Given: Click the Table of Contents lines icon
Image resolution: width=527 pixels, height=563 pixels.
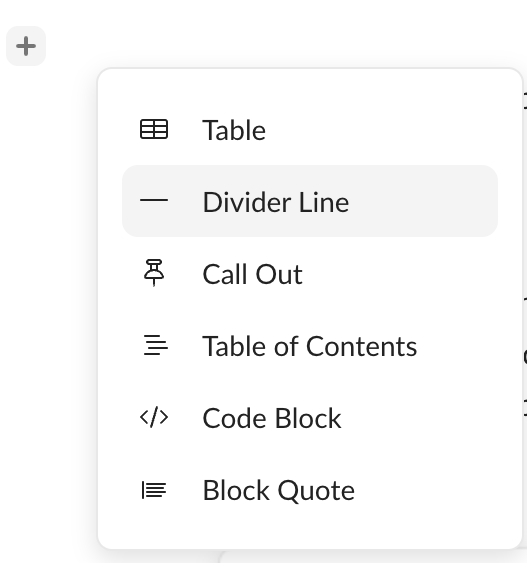Looking at the screenshot, I should point(155,345).
